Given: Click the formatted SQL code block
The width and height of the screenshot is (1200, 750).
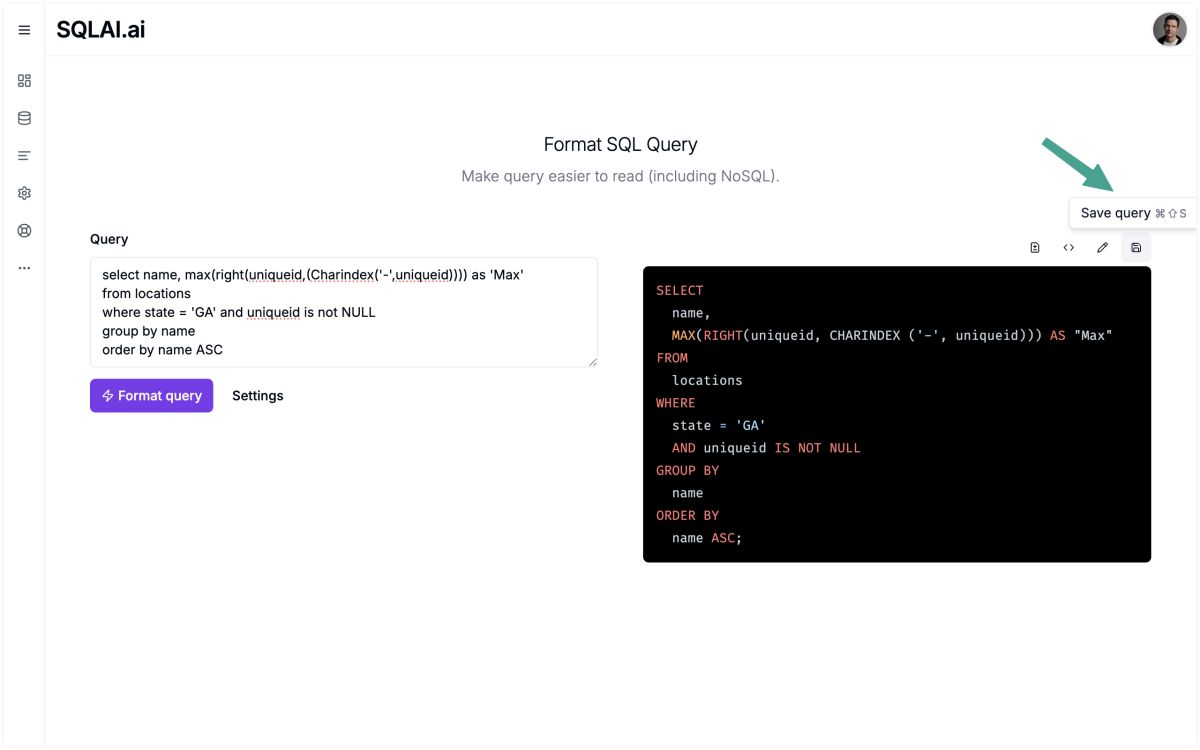Looking at the screenshot, I should pyautogui.click(x=897, y=414).
